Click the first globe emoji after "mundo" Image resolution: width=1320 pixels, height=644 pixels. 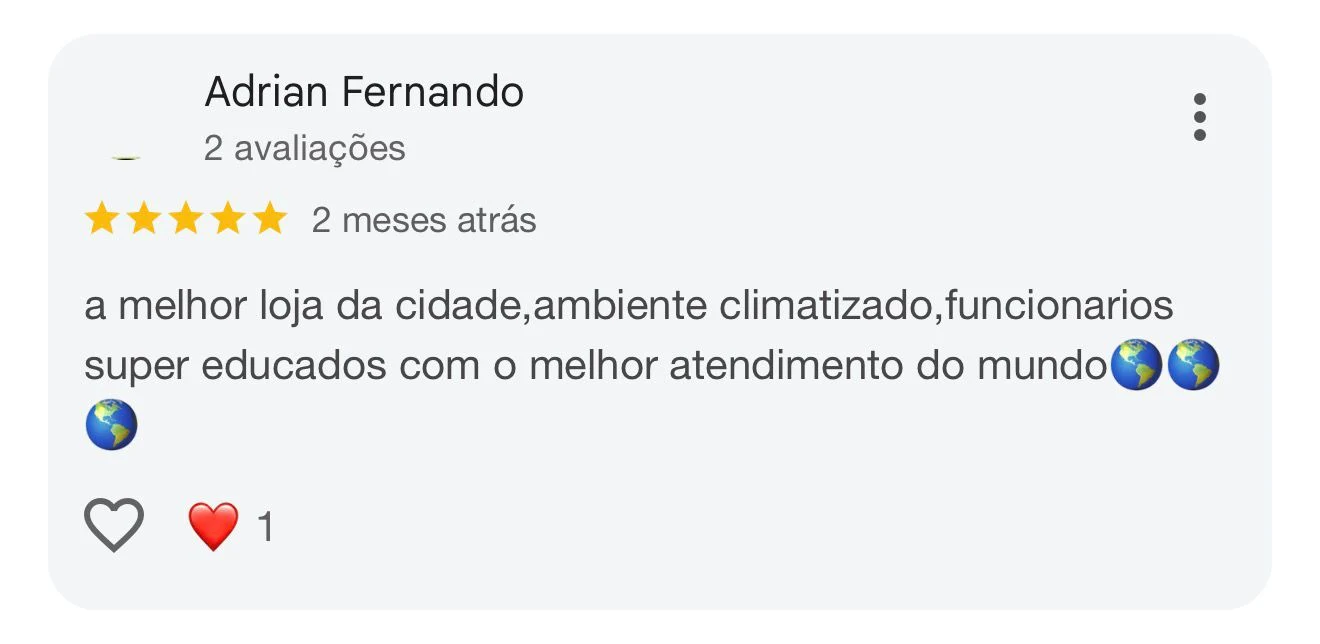[x=1137, y=366]
